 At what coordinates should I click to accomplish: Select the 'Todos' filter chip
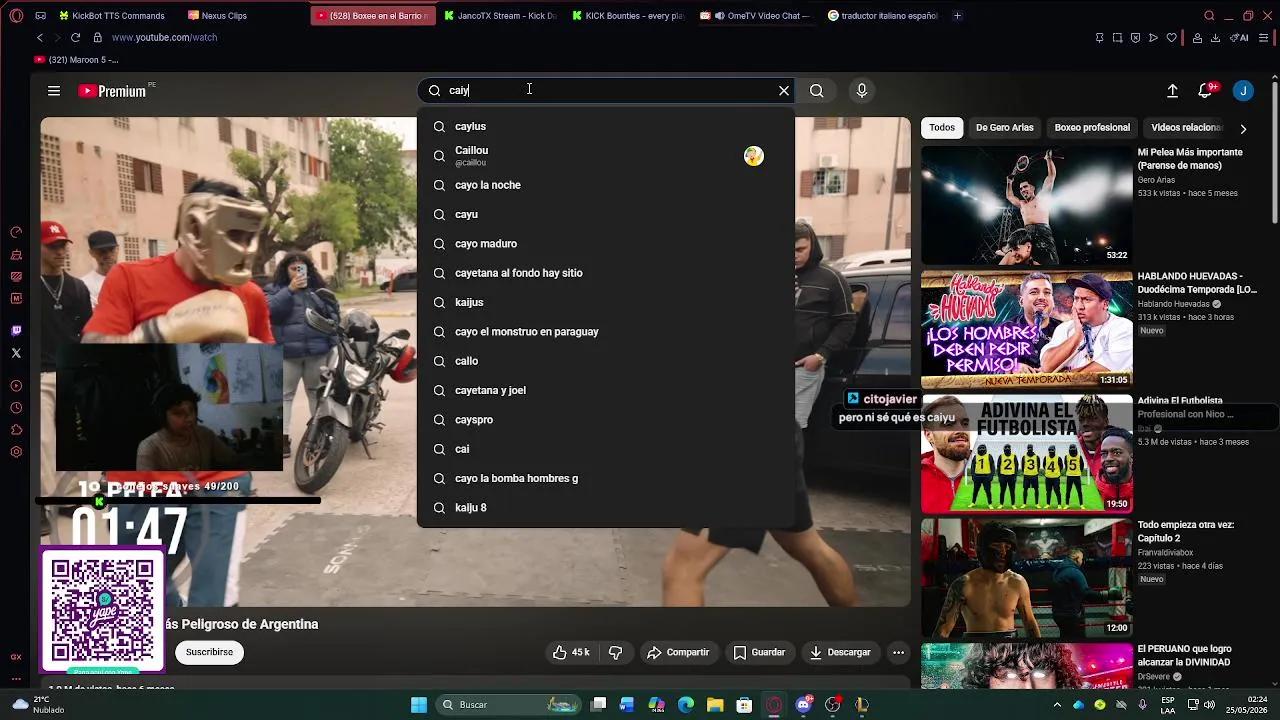pyautogui.click(x=942, y=128)
